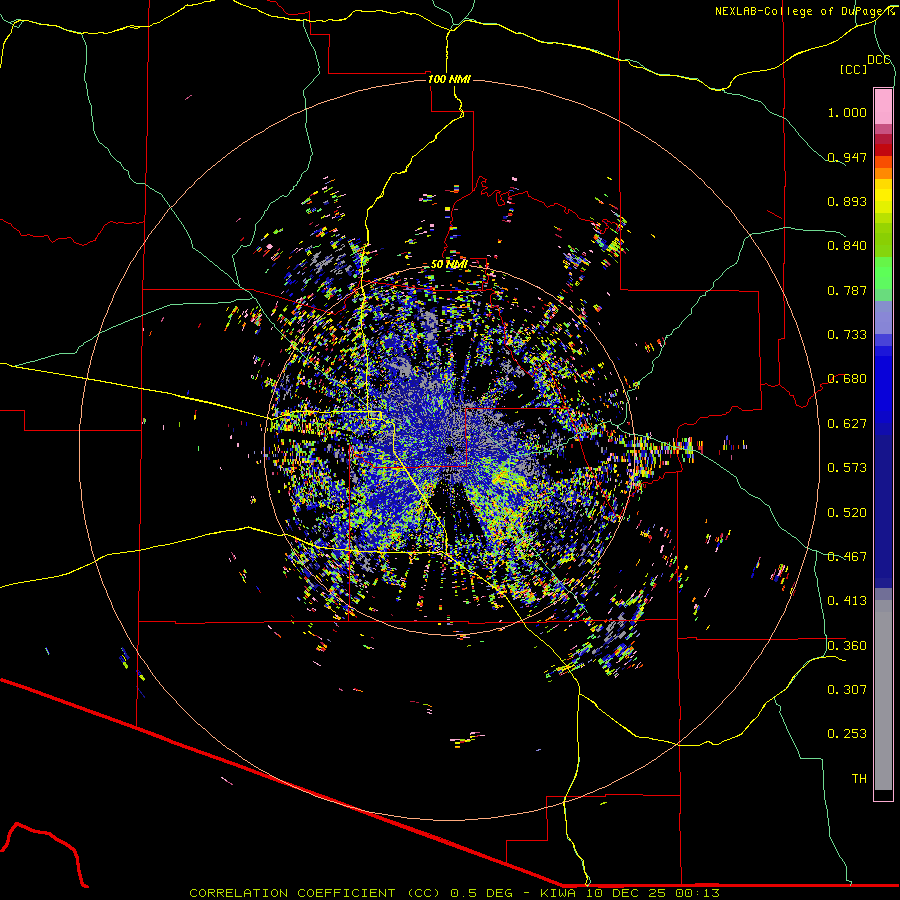The width and height of the screenshot is (900, 900).
Task: Click the 100 NMI range ring label
Action: (x=449, y=79)
